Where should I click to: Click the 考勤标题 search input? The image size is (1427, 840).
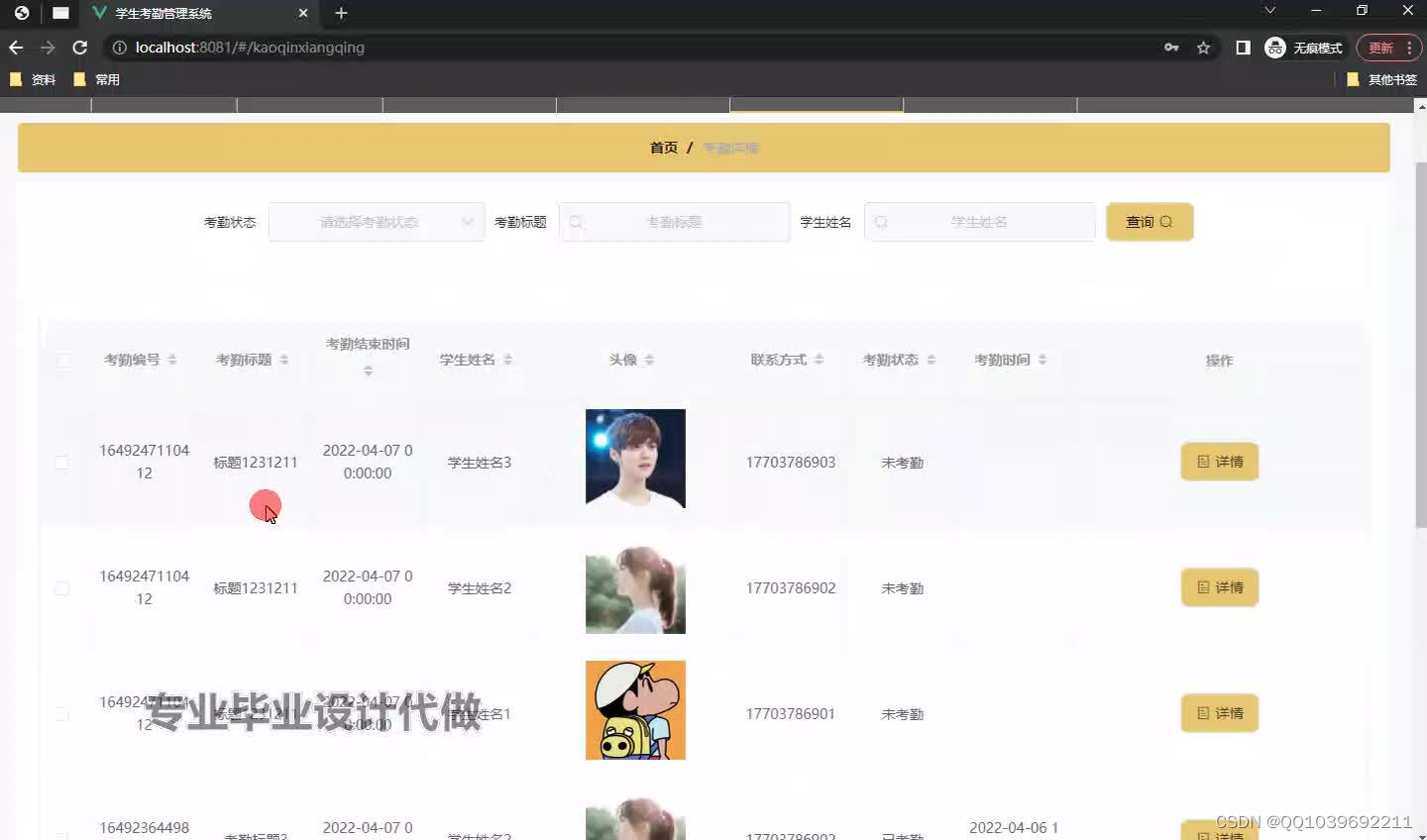point(674,222)
